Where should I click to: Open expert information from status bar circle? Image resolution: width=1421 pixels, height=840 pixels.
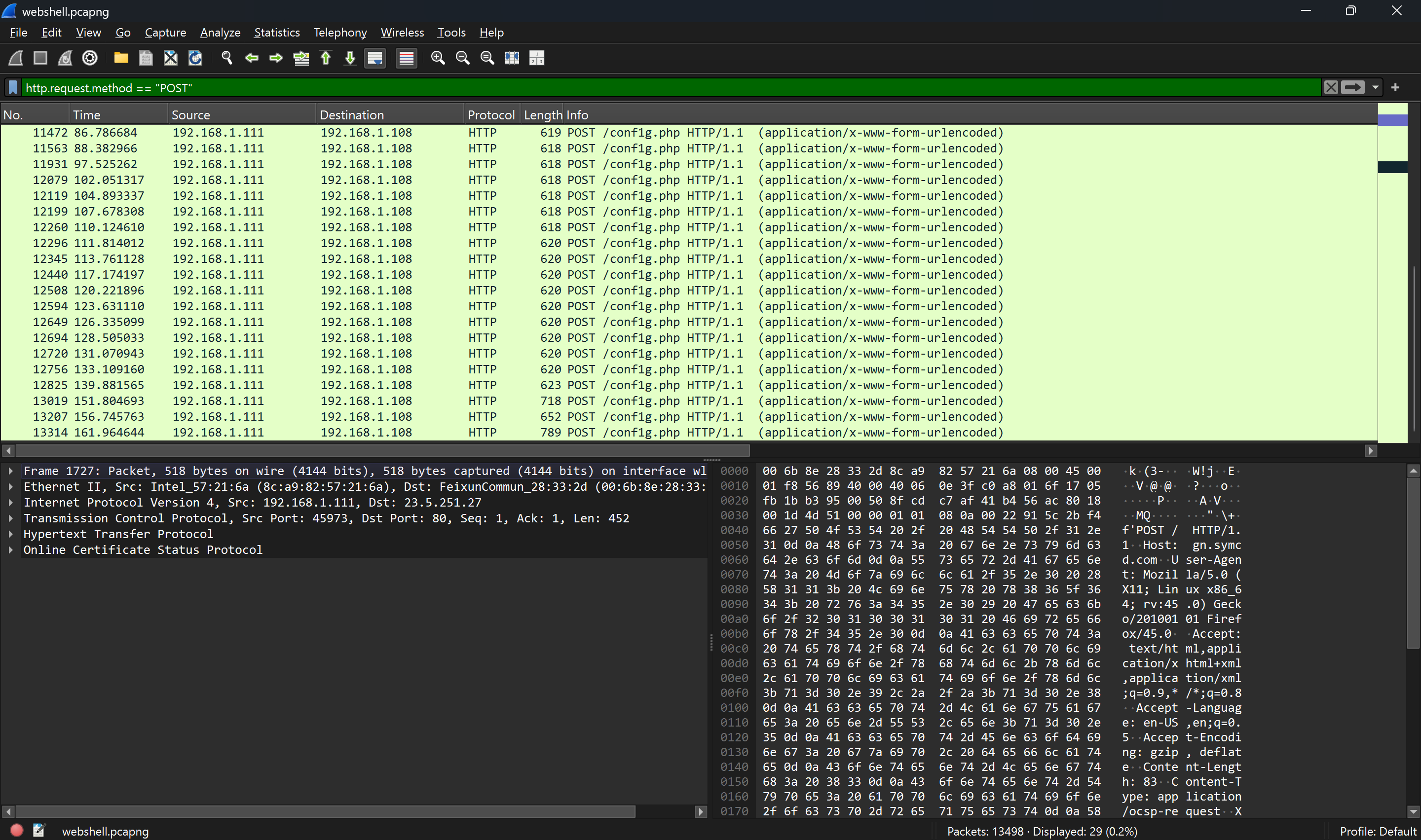click(17, 830)
